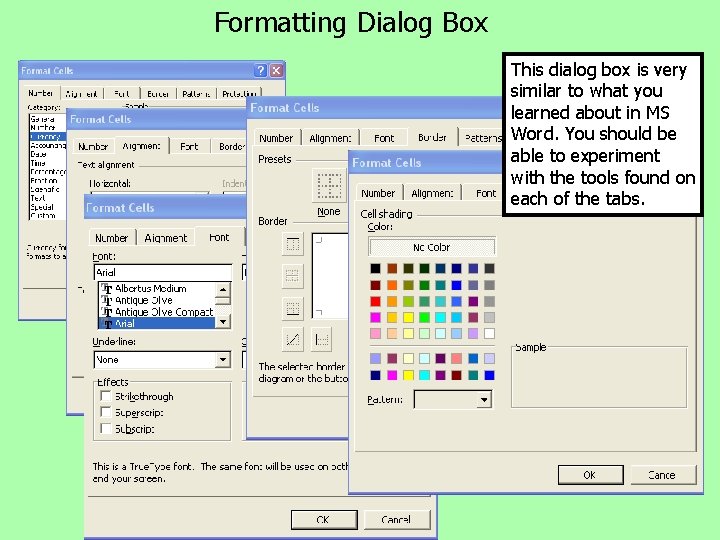Apply the diagonal up border button

point(292,339)
